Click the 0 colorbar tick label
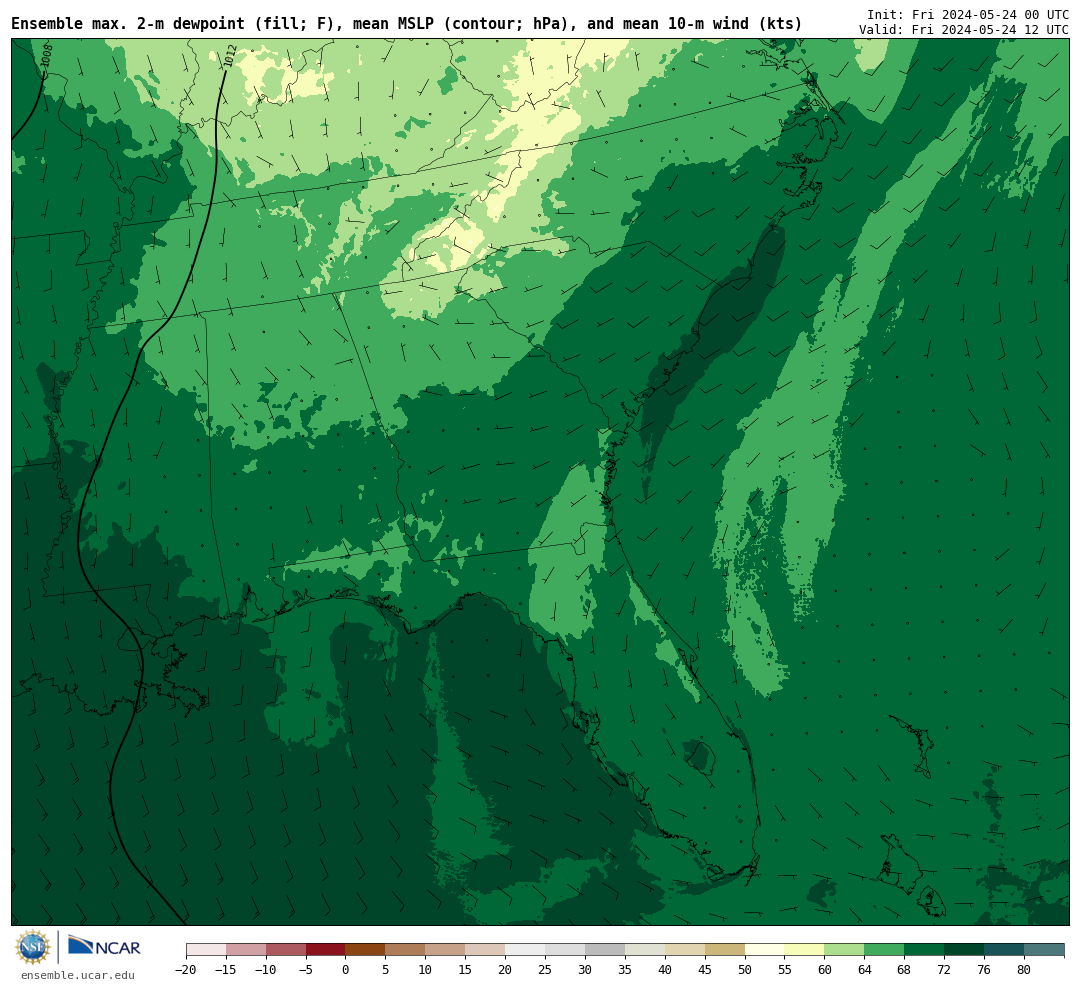Screen dimensions: 1080x988 point(345,970)
